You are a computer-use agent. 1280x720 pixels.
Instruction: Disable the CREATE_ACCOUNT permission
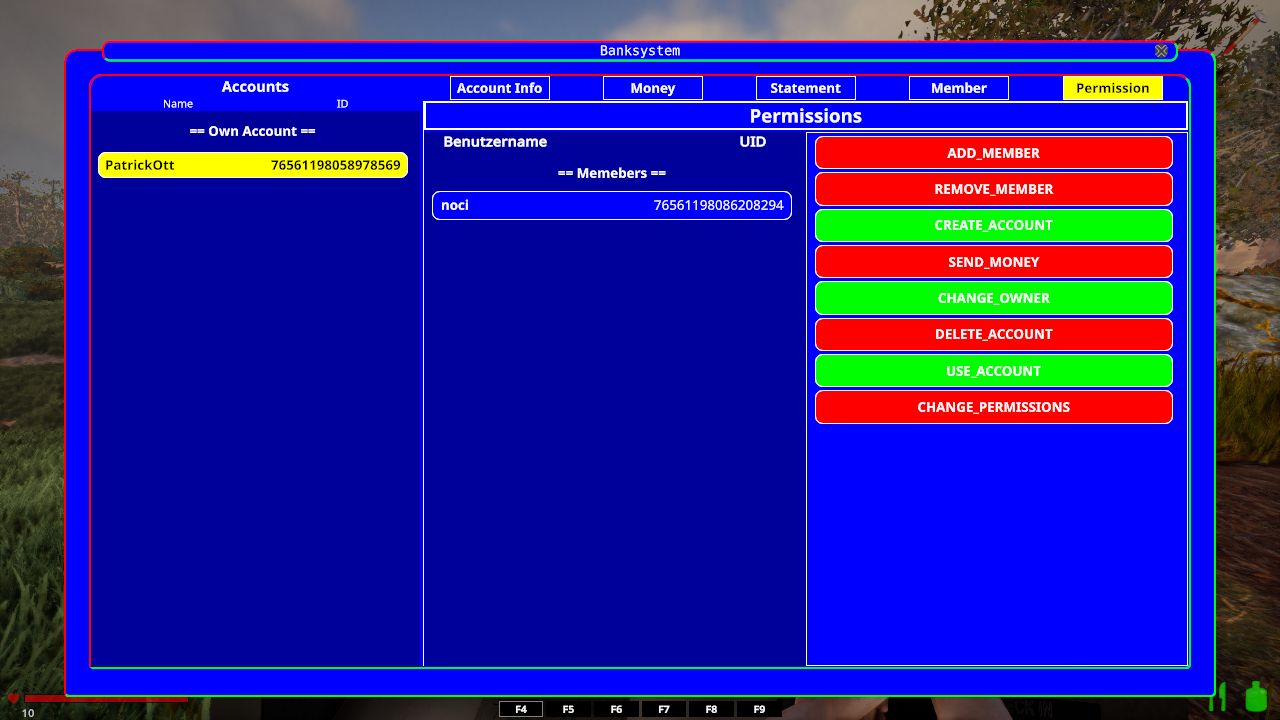pos(993,225)
